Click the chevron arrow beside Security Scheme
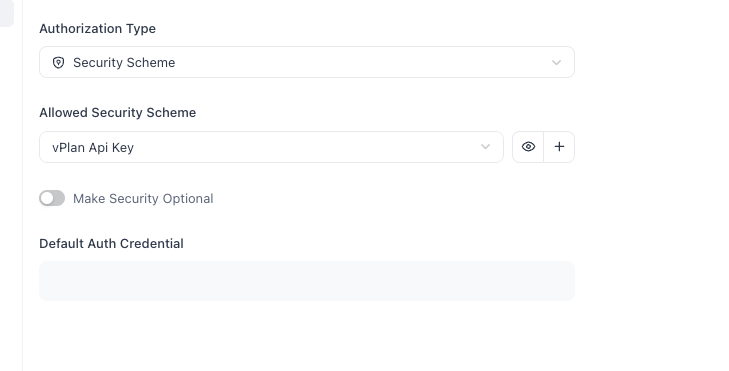The image size is (729, 371). click(557, 62)
